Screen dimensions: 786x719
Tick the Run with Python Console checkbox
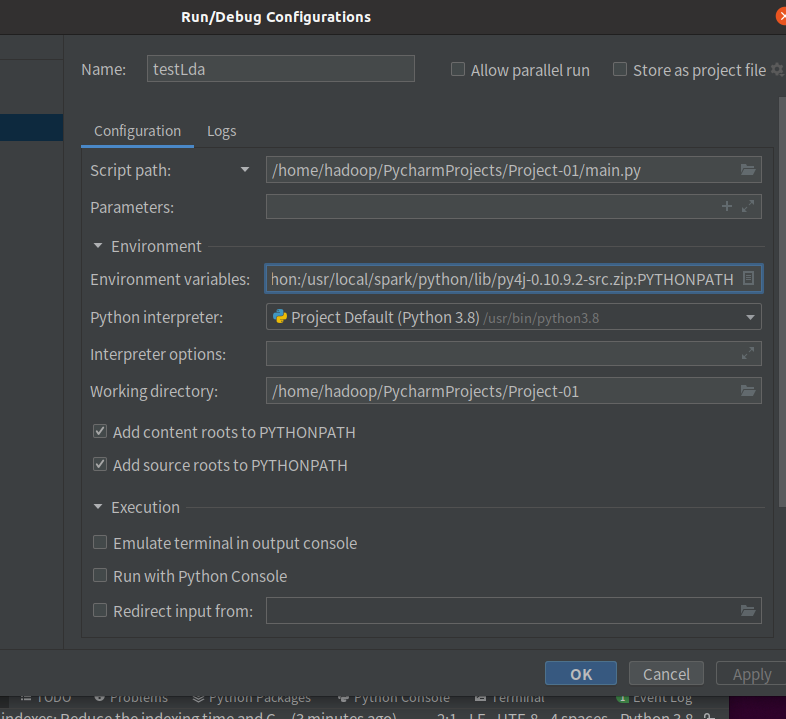[100, 576]
